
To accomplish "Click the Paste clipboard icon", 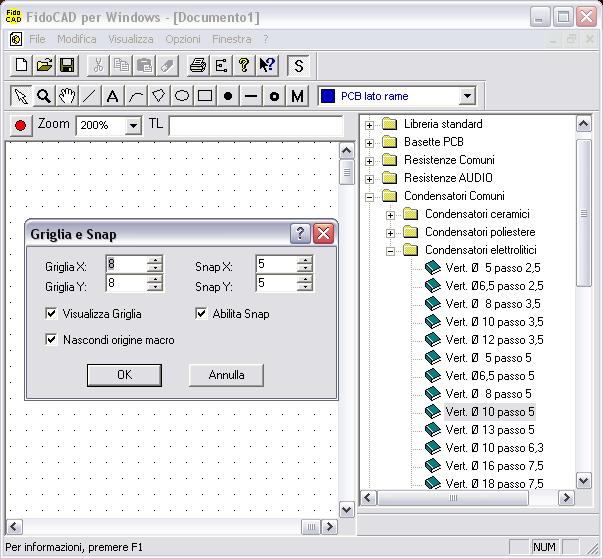I will [x=144, y=65].
